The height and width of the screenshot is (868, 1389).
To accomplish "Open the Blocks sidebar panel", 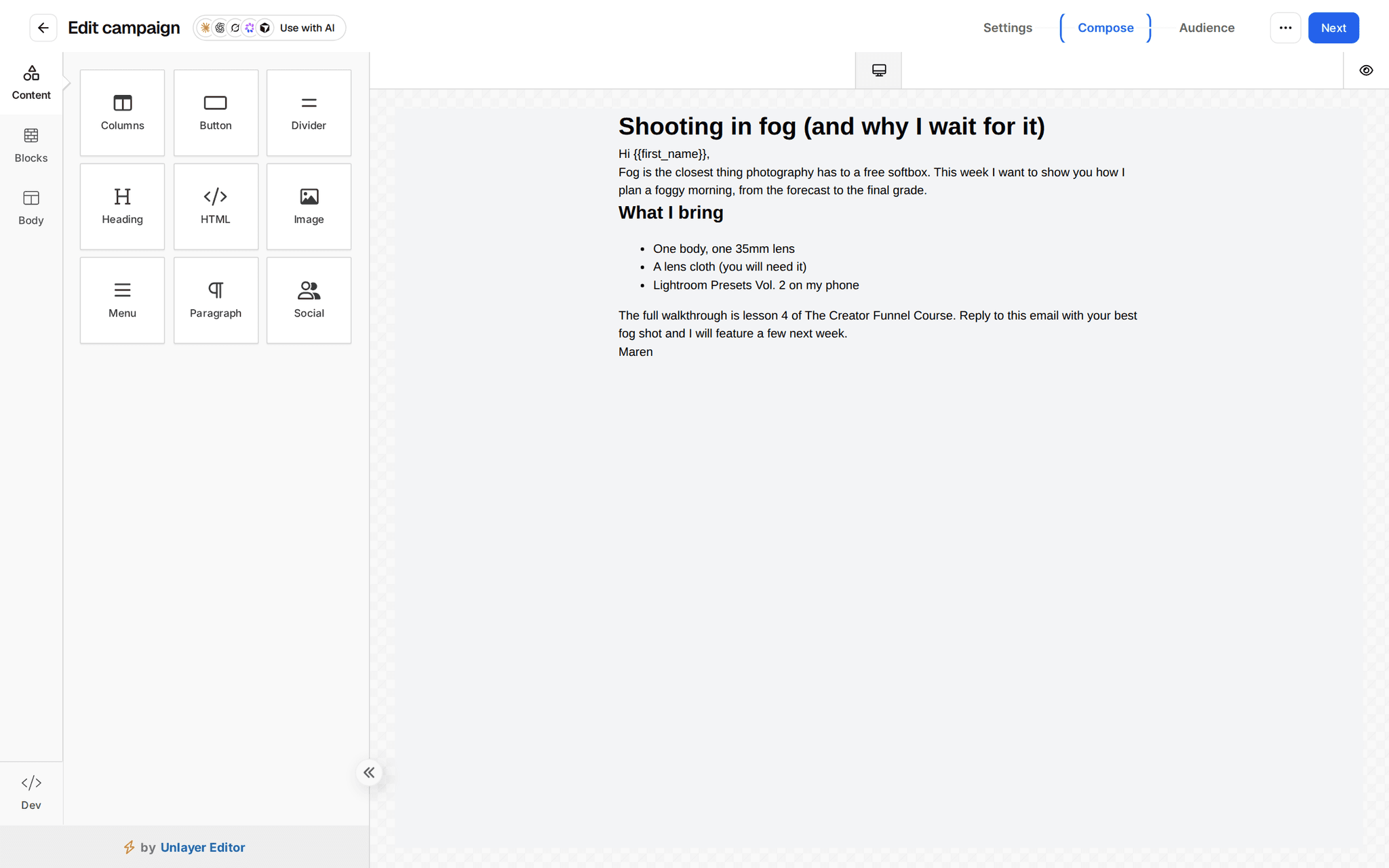I will coord(31,146).
